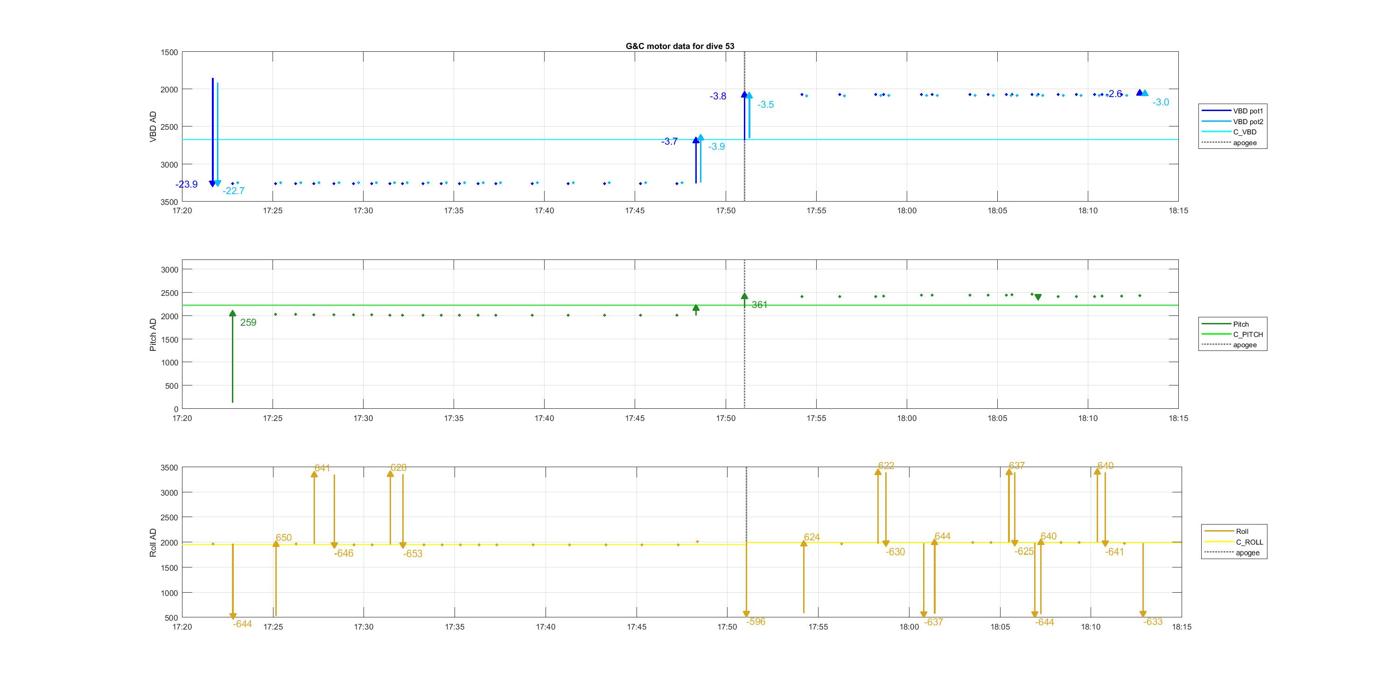Image resolution: width=1400 pixels, height=693 pixels.
Task: Click the '-3.9' VBD data label
Action: [x=717, y=147]
